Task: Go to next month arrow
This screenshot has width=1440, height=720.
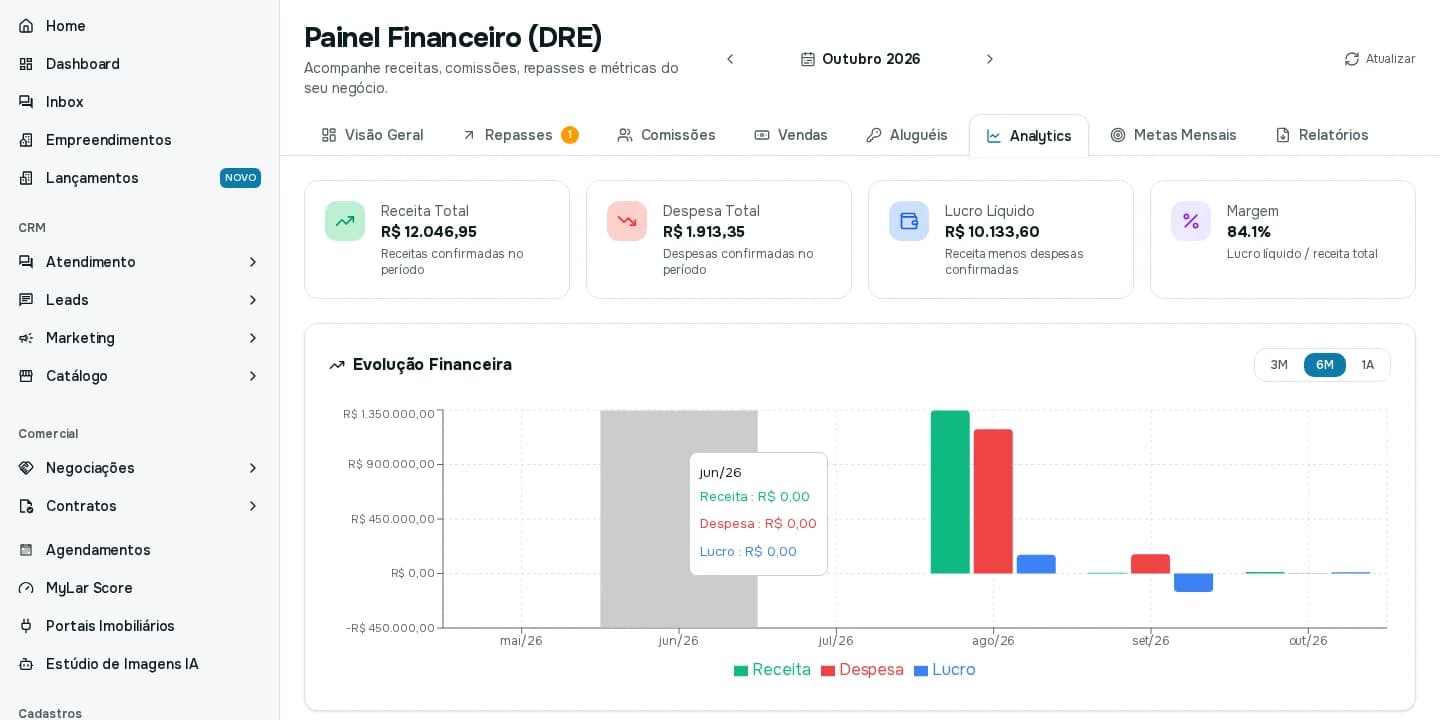Action: 990,59
